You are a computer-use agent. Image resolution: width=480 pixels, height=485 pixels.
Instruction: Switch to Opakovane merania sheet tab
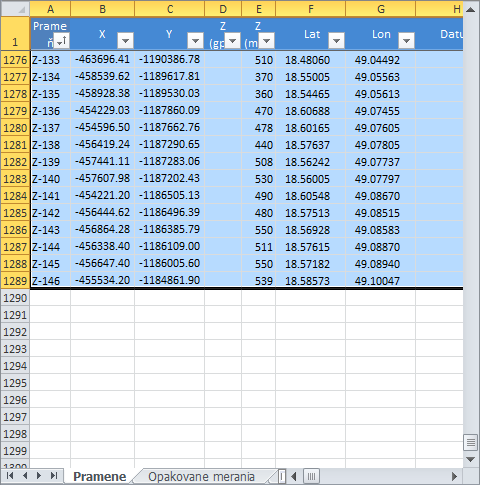[x=201, y=477]
